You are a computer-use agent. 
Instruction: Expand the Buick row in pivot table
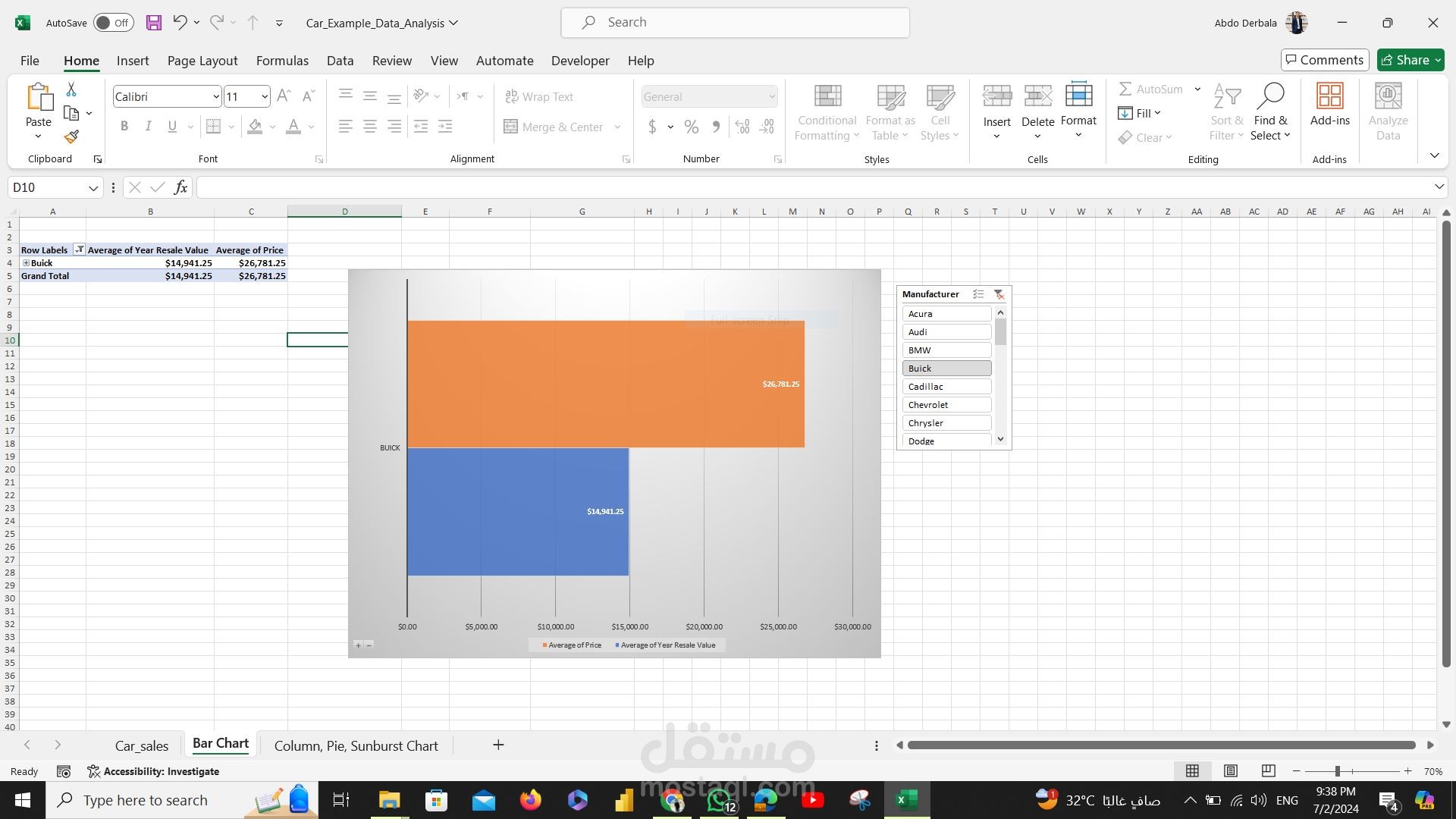(x=26, y=263)
